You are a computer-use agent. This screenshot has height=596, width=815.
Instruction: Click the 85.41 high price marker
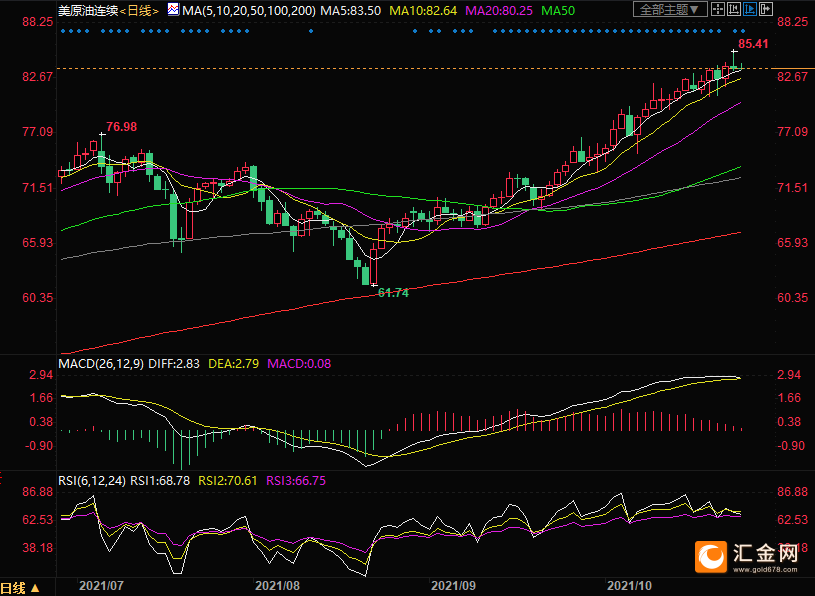[753, 44]
